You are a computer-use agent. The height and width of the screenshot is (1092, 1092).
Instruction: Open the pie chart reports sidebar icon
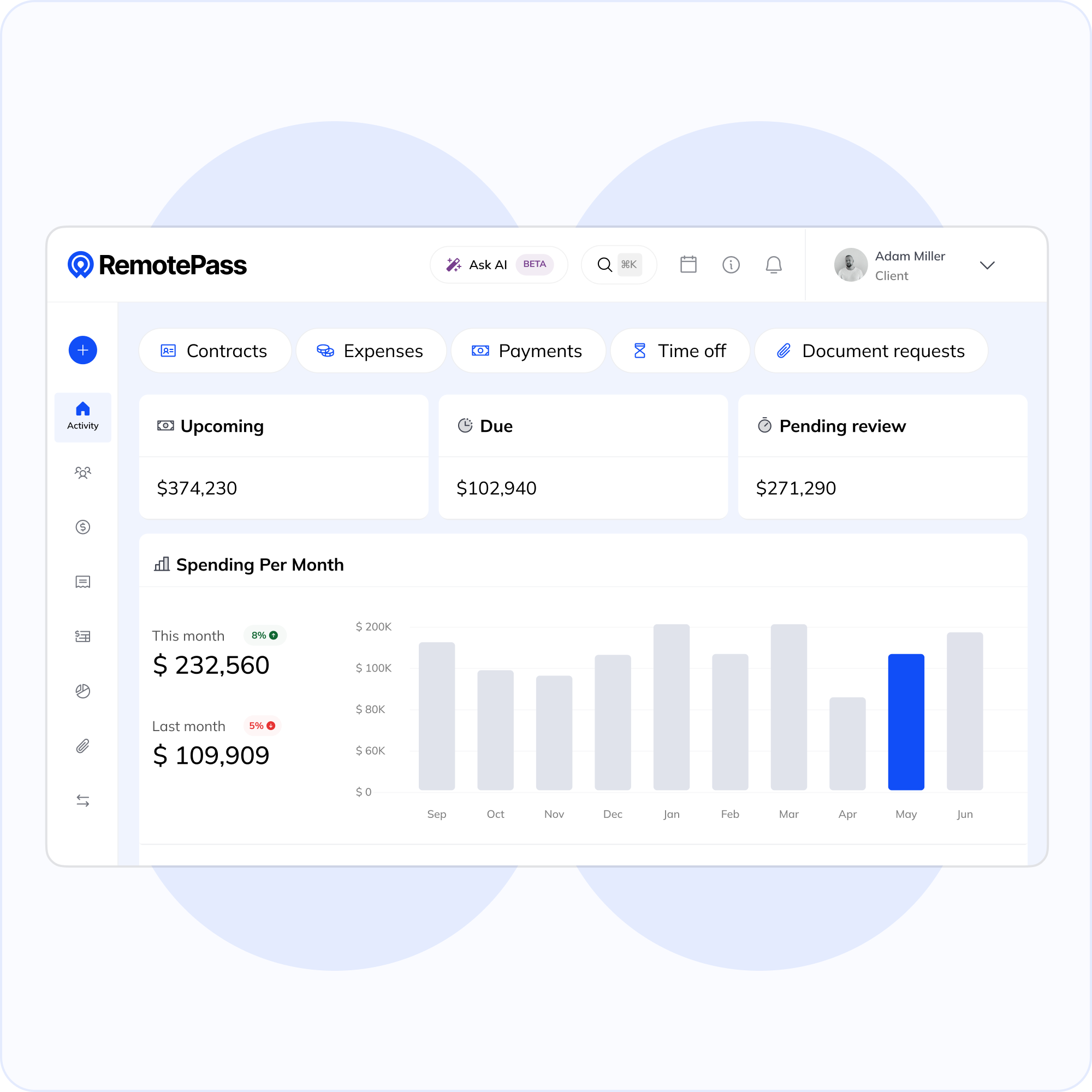[x=82, y=691]
